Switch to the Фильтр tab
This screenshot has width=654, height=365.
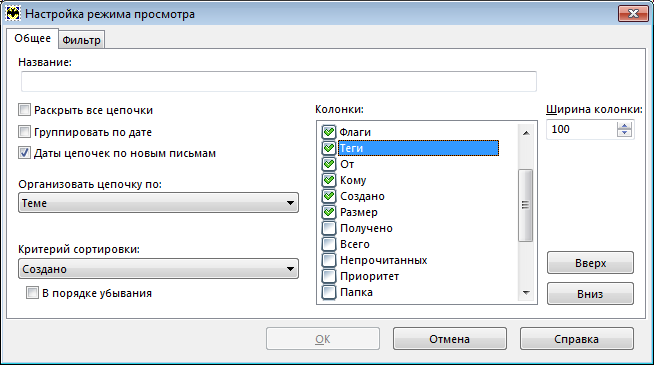tap(81, 40)
